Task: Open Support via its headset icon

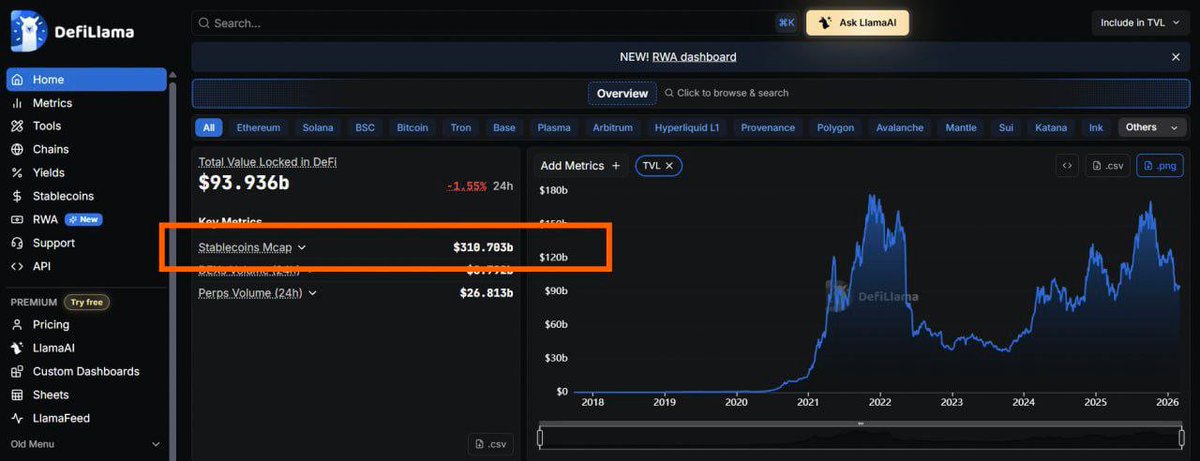Action: click(17, 243)
